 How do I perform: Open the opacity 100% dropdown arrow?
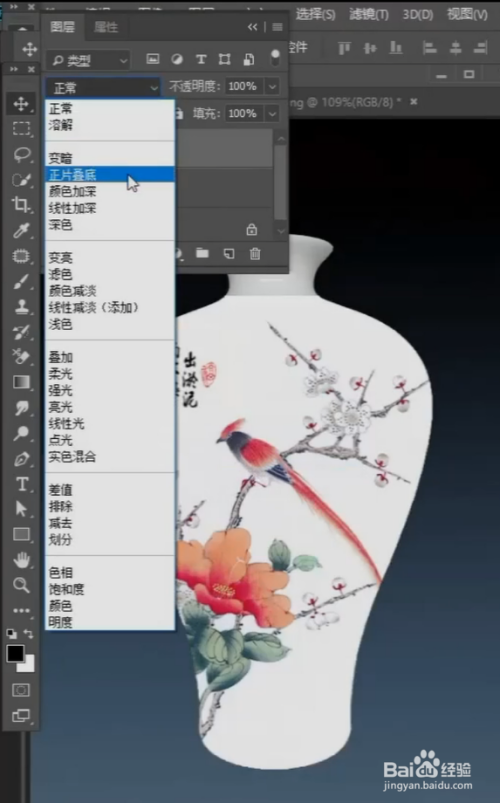pos(273,87)
